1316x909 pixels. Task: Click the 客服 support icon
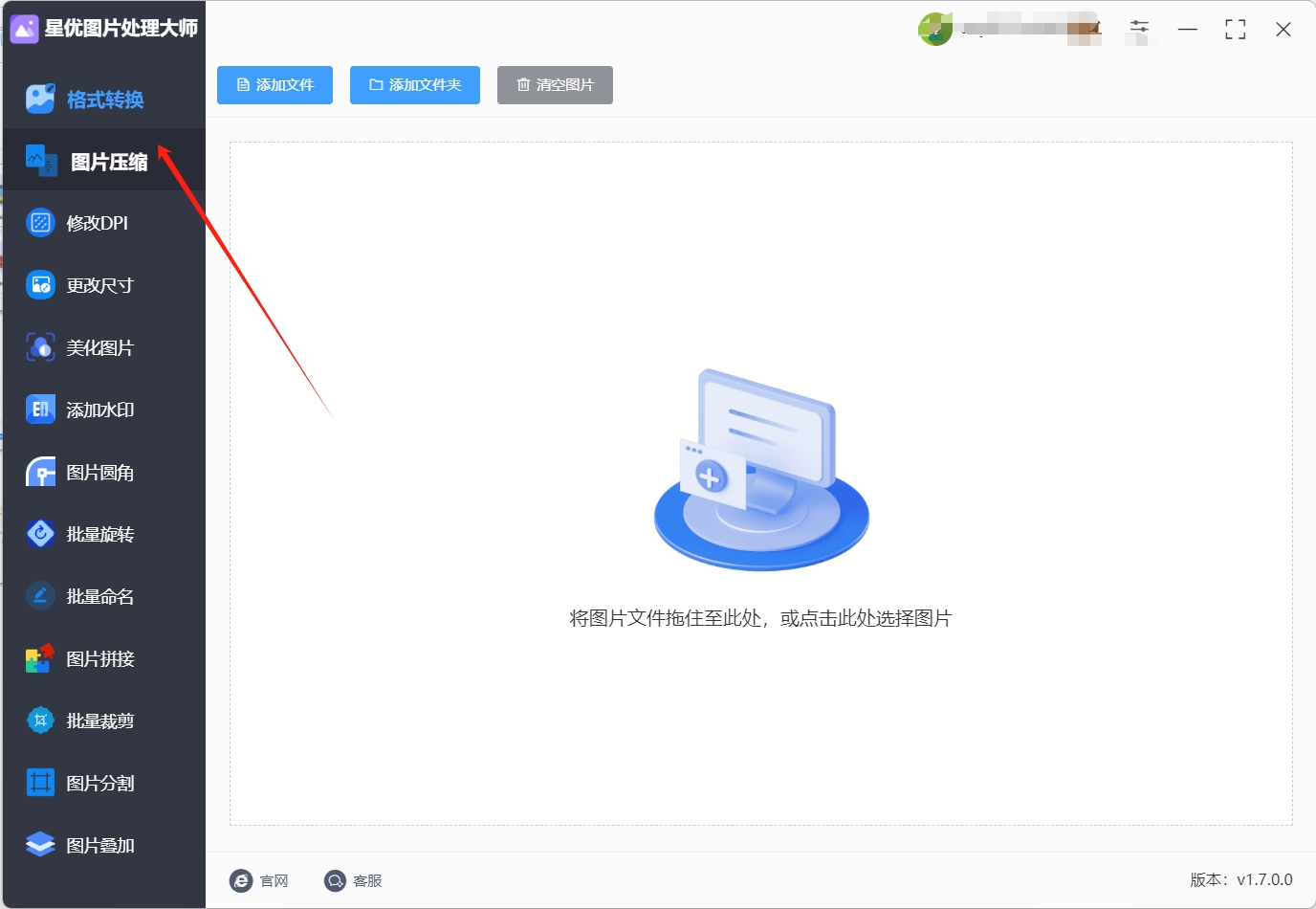pos(335,880)
